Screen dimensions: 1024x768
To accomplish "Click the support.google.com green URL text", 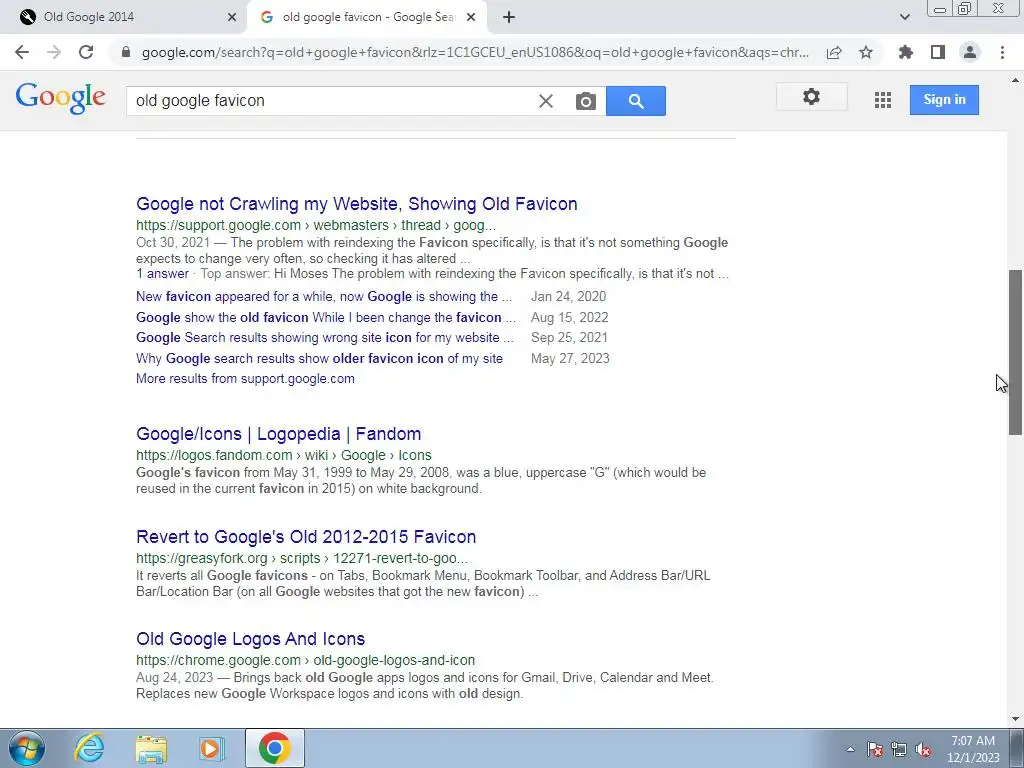I will point(315,225).
